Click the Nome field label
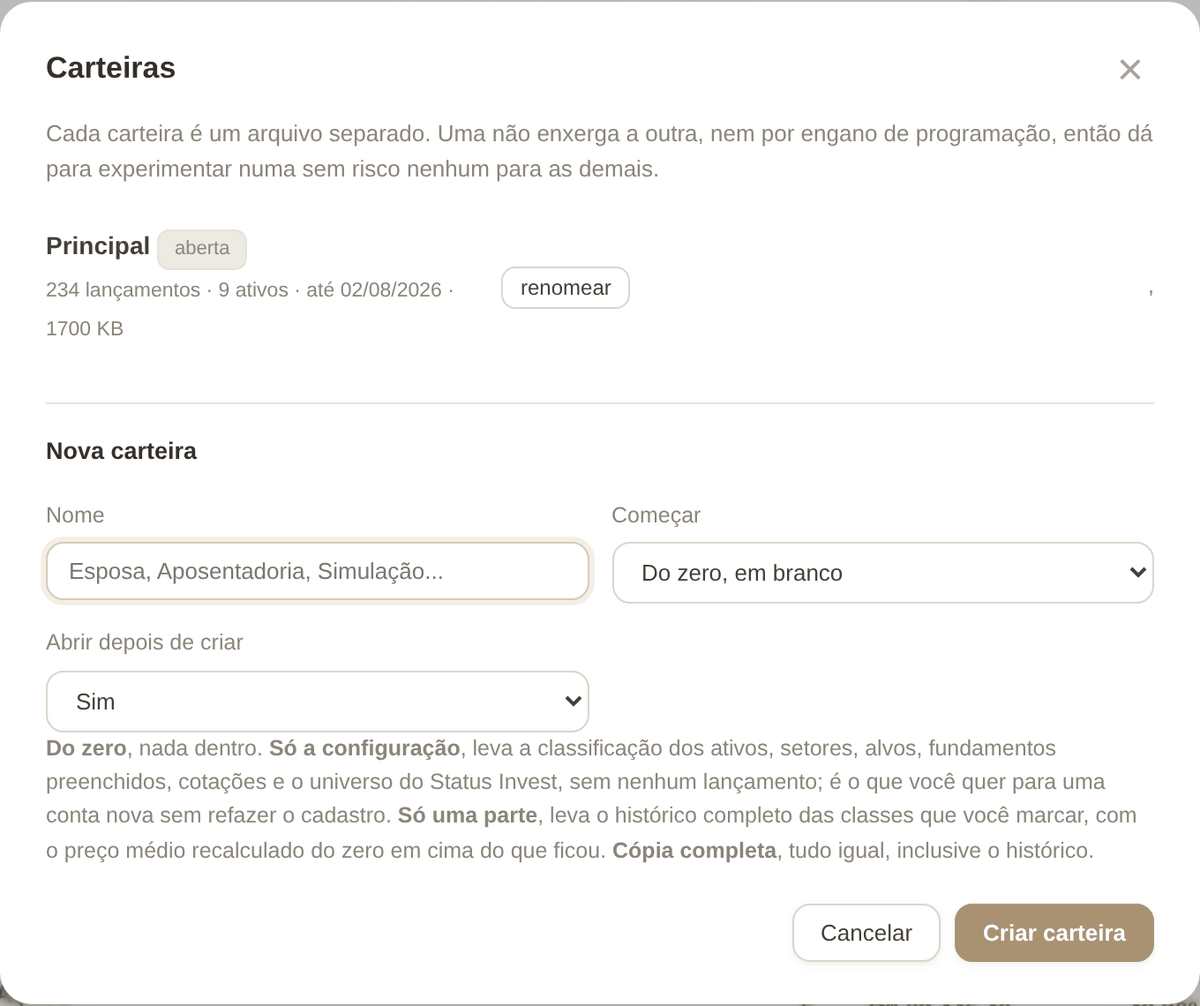The width and height of the screenshot is (1200, 1006). (75, 515)
